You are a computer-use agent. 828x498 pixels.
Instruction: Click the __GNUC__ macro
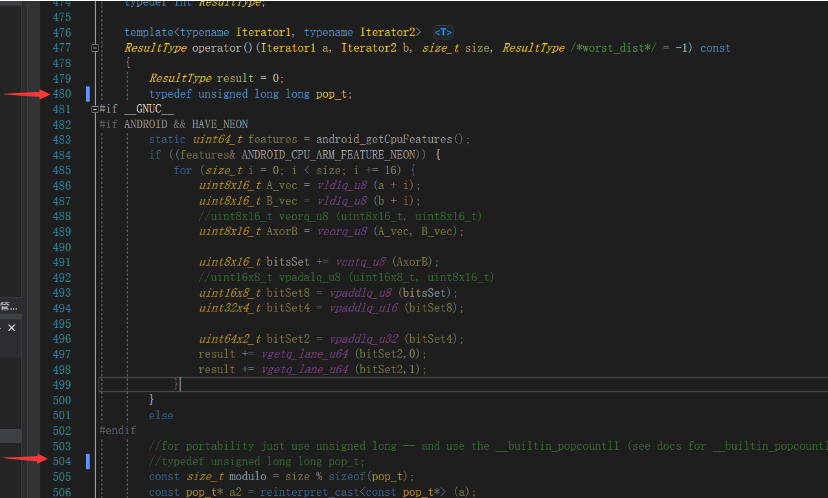(148, 109)
